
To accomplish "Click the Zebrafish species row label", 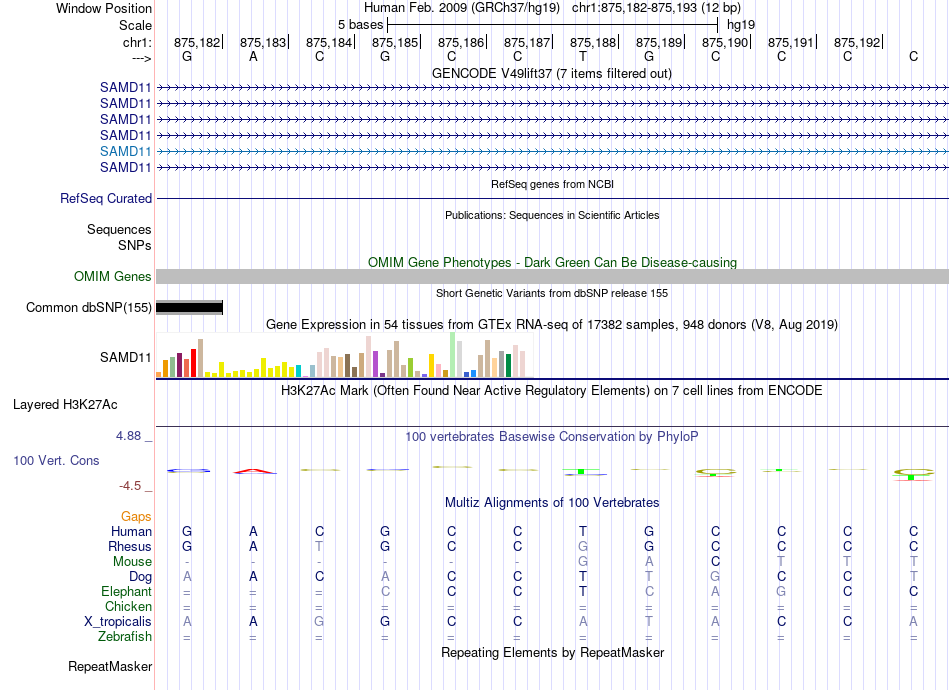I will tap(125, 637).
